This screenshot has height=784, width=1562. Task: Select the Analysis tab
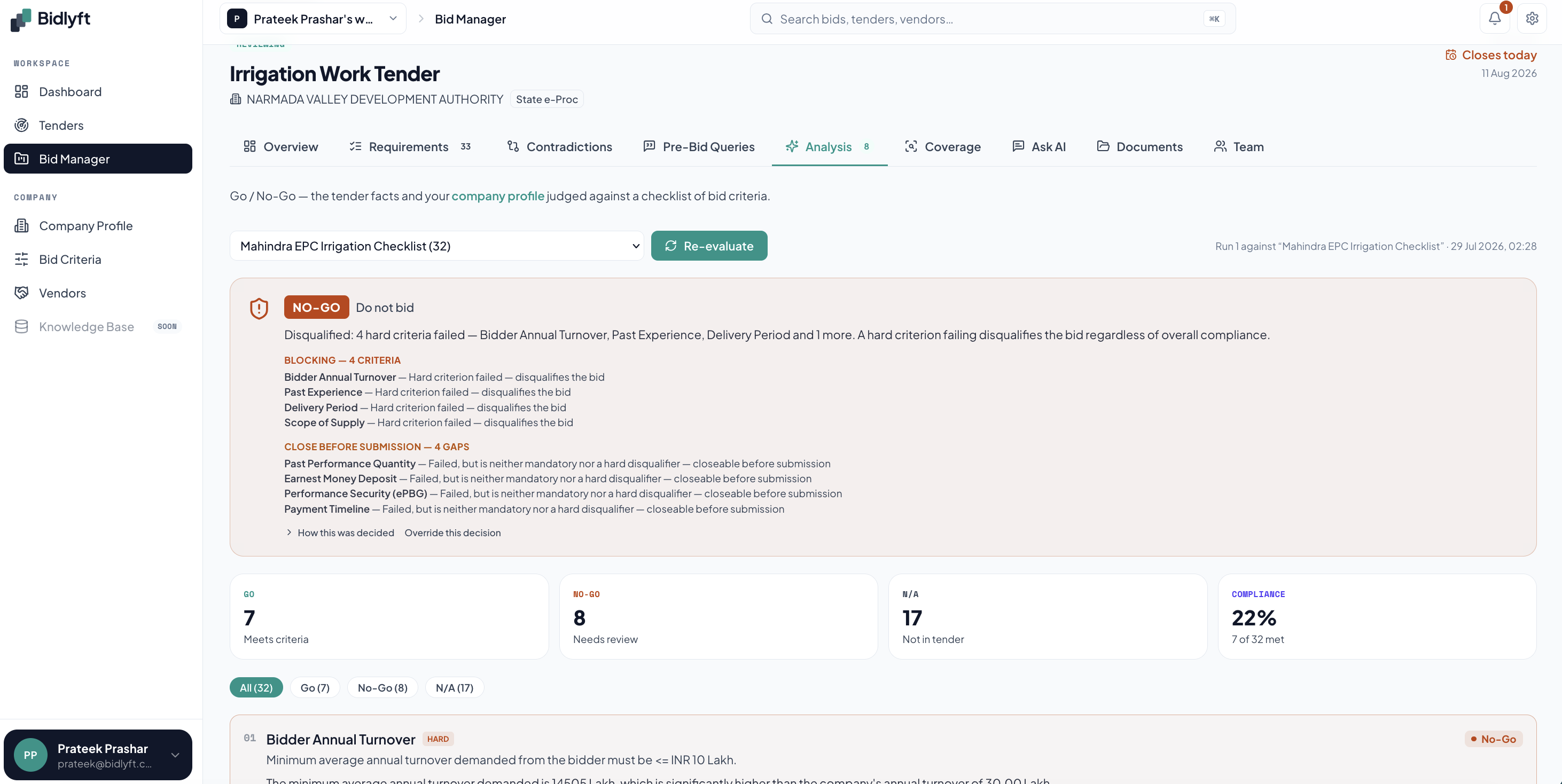pos(829,147)
